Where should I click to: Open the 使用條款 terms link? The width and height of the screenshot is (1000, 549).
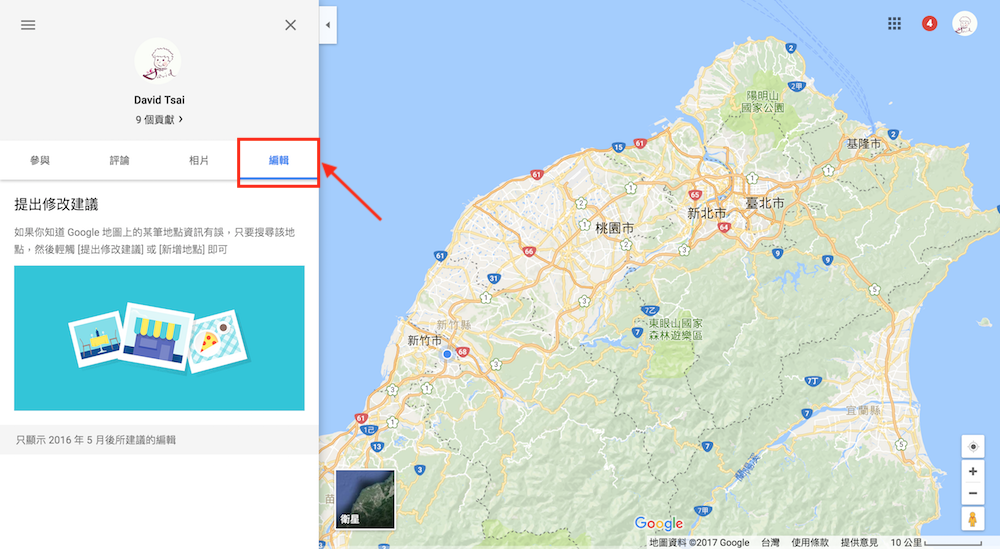coord(810,543)
